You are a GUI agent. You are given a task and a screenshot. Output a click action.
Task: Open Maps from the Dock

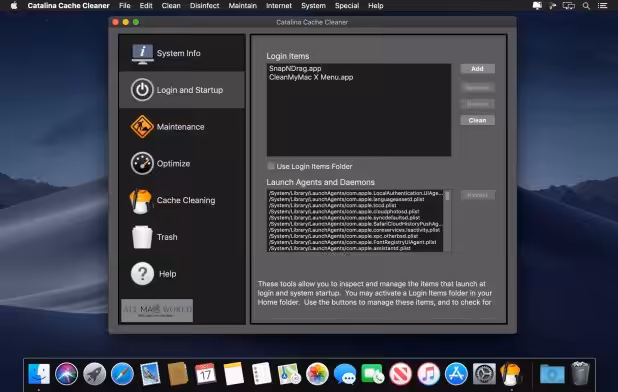pyautogui.click(x=289, y=373)
